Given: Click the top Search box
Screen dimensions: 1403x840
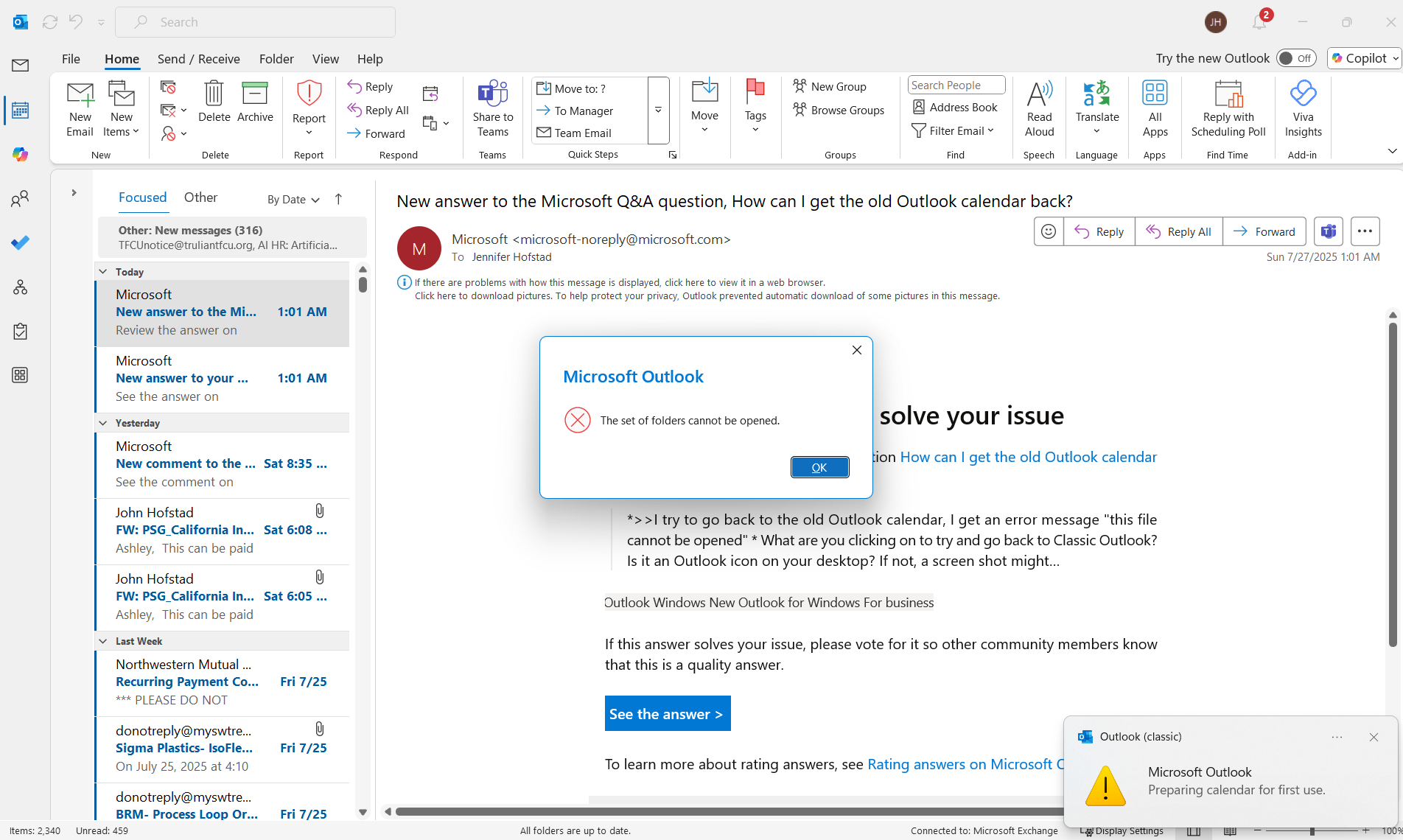Looking at the screenshot, I should [x=256, y=22].
